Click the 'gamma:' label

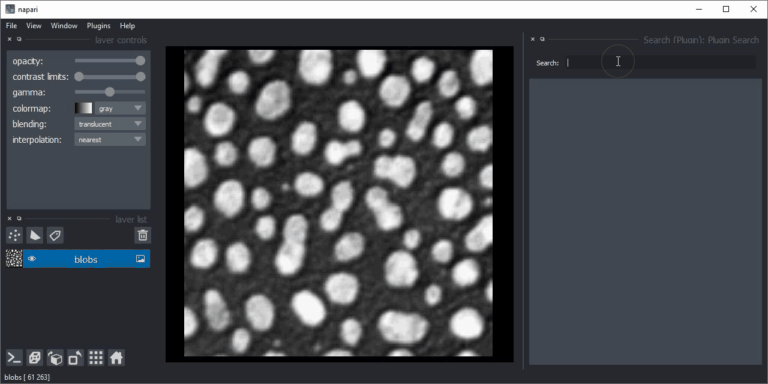tap(29, 93)
